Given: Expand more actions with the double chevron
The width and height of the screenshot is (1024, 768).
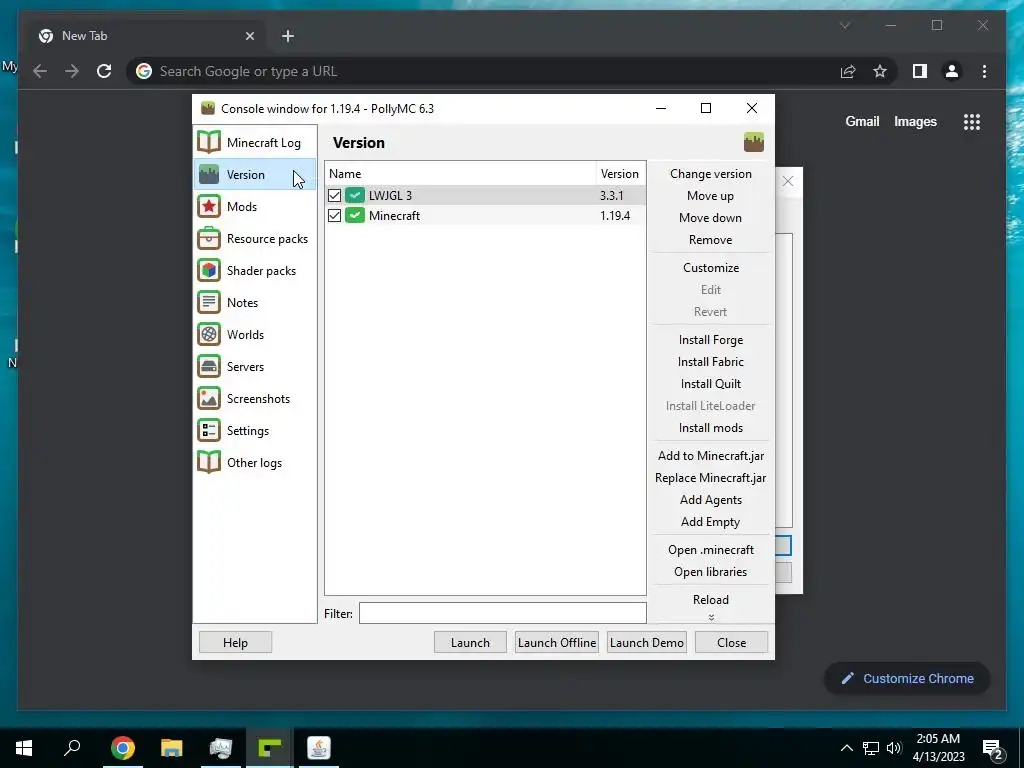Looking at the screenshot, I should click(711, 617).
